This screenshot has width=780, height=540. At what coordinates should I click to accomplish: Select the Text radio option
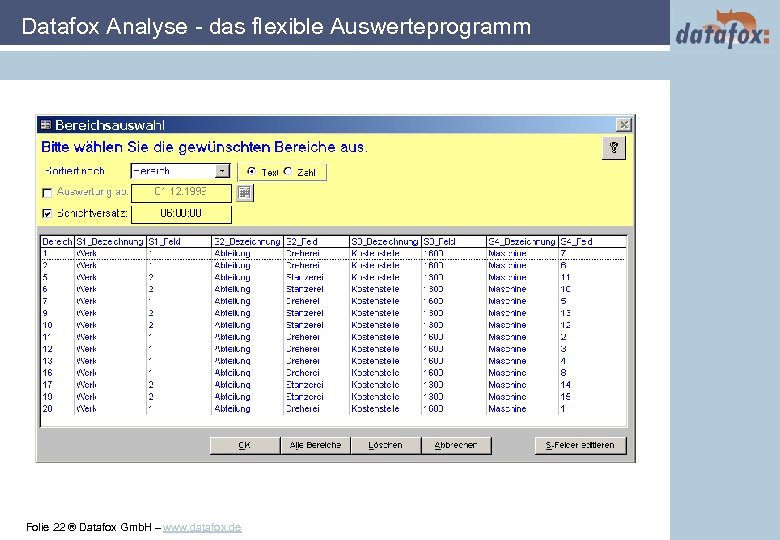pos(252,172)
